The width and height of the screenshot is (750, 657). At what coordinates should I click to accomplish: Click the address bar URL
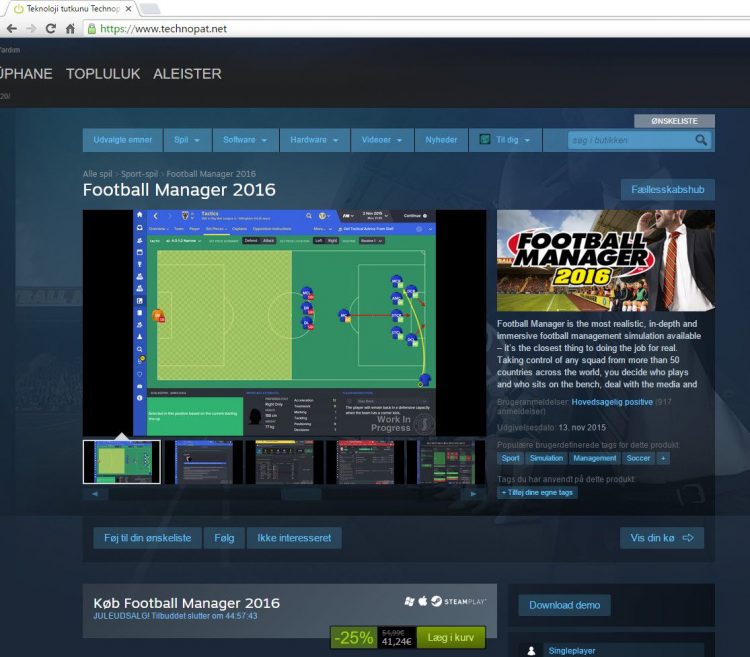click(163, 29)
